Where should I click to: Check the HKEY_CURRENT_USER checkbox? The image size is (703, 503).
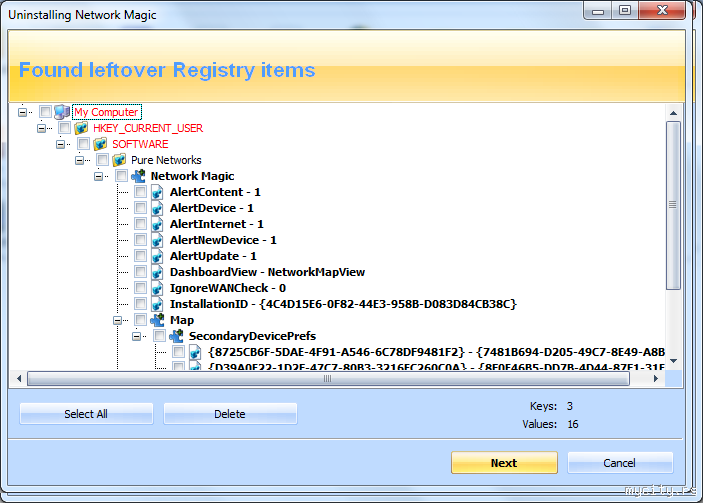pyautogui.click(x=65, y=127)
